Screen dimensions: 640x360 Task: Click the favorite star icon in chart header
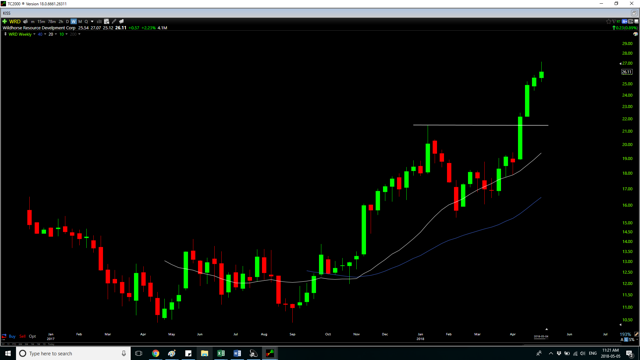pos(609,21)
